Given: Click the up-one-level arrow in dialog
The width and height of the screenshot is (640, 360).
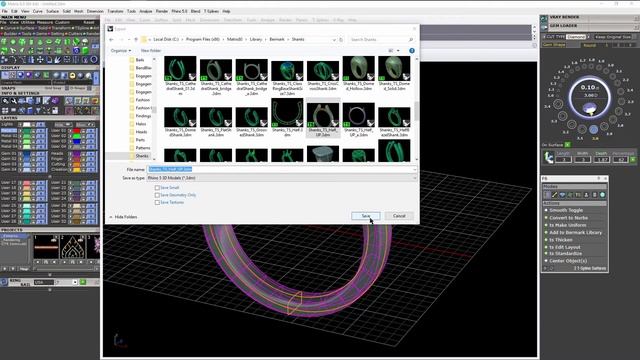Looking at the screenshot, I should 136,40.
